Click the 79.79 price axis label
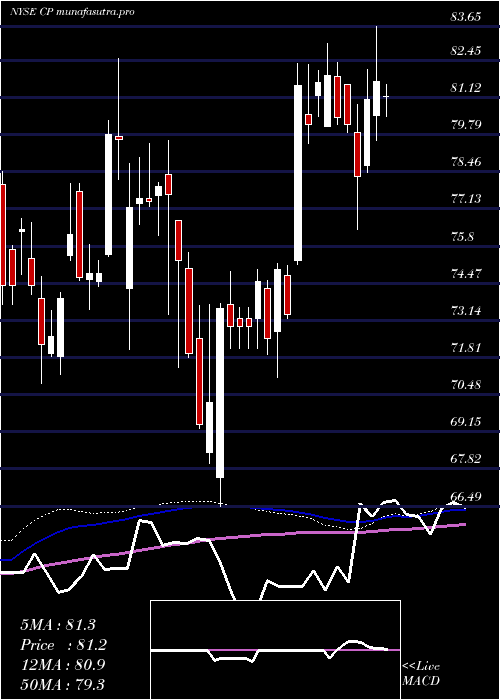This screenshot has height=700, width=500. 466,125
